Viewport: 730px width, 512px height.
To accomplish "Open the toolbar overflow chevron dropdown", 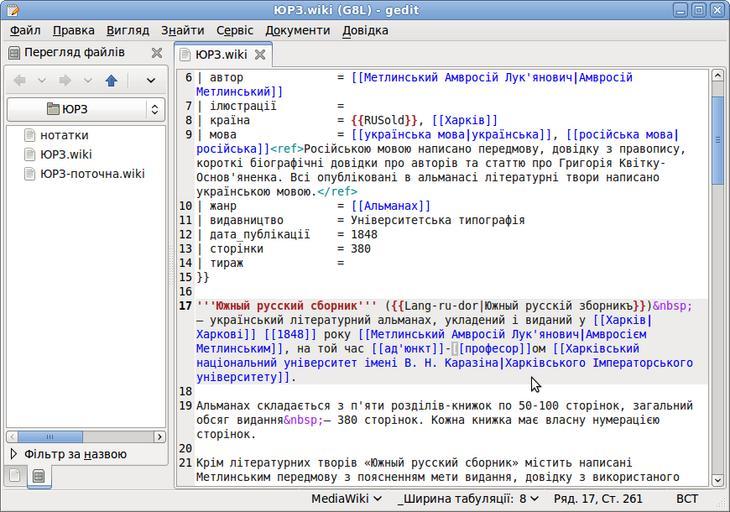I will (151, 81).
